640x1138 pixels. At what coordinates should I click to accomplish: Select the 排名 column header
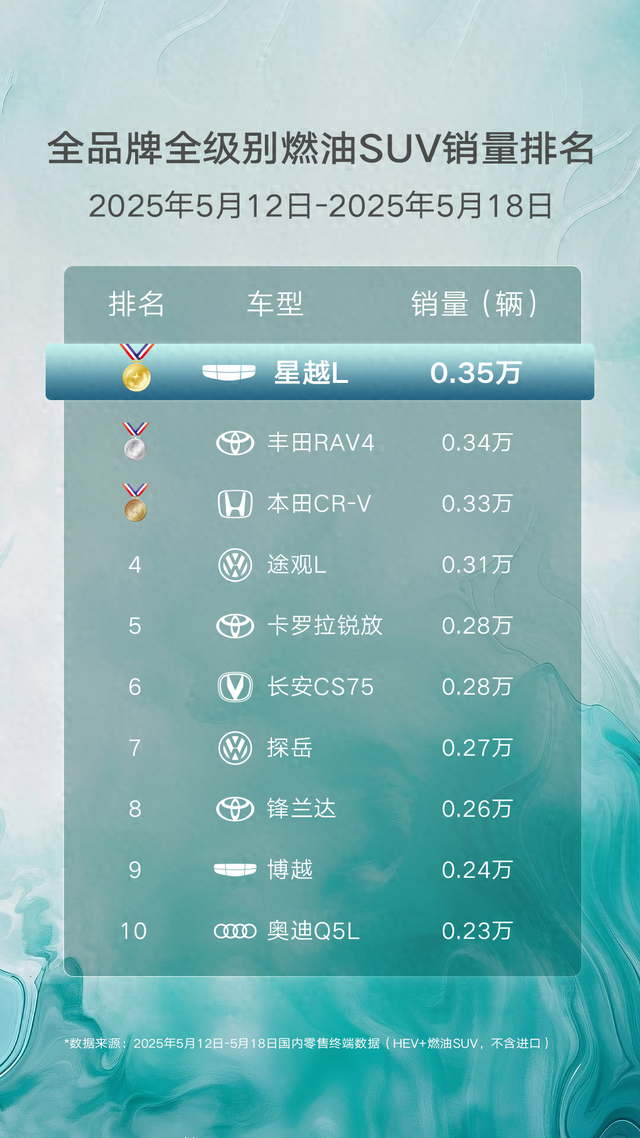point(136,304)
